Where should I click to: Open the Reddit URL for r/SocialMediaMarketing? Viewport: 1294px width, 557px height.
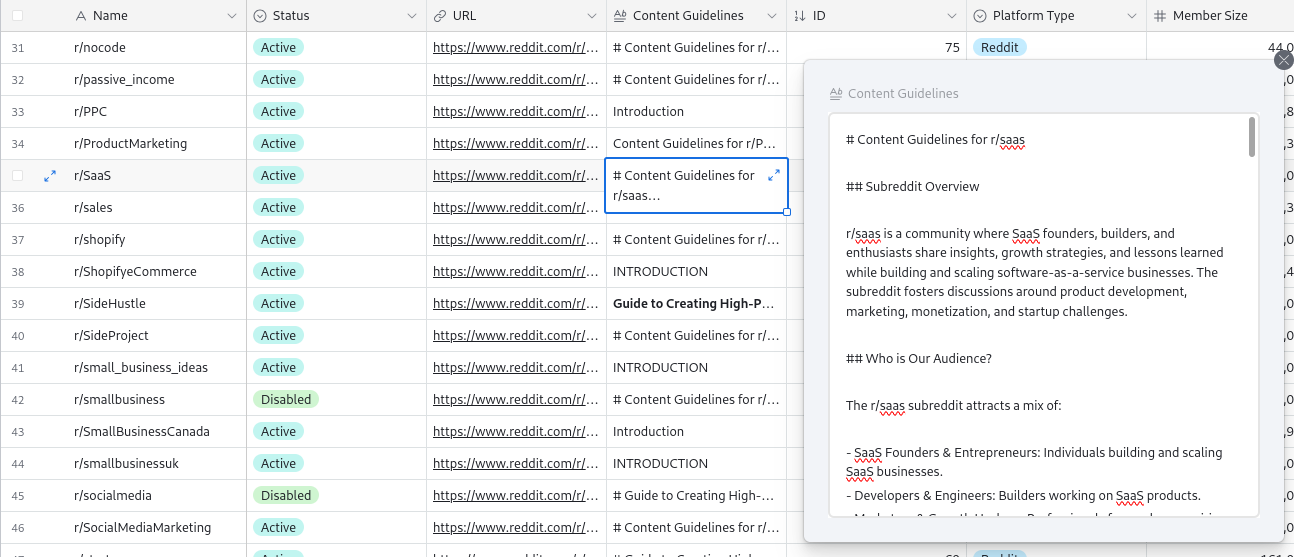click(516, 527)
